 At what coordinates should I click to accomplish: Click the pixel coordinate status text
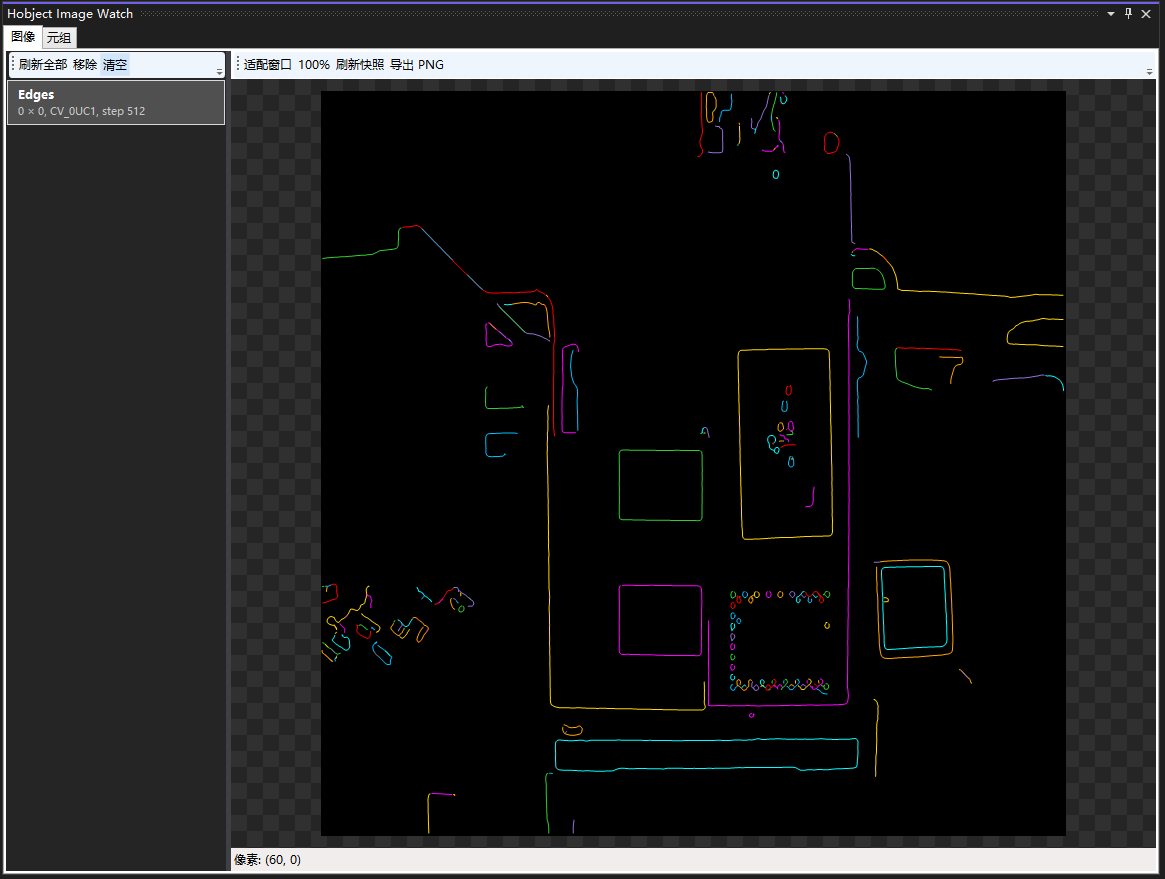(267, 860)
